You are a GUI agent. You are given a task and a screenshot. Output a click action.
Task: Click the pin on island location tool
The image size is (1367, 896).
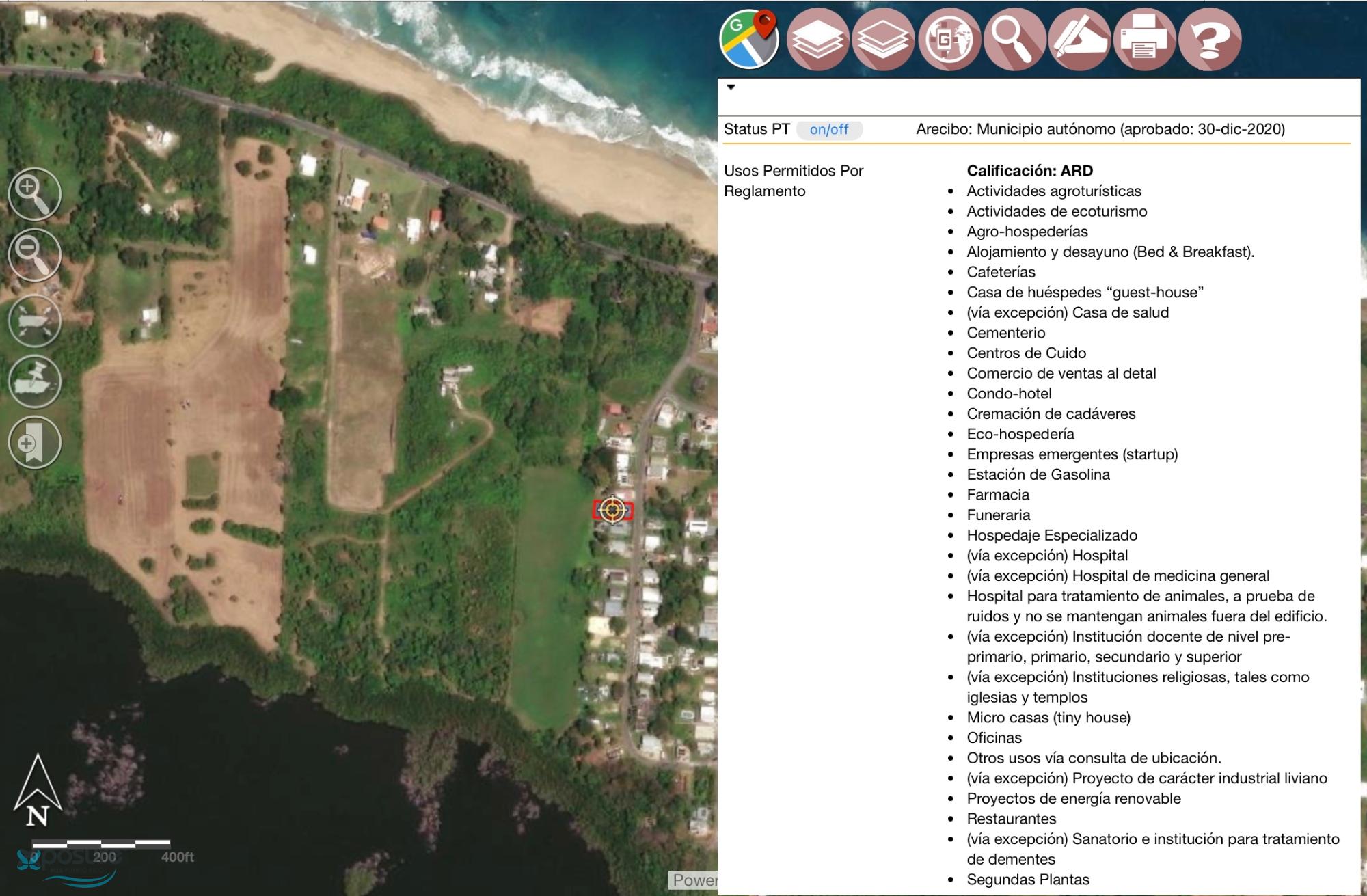pos(35,381)
